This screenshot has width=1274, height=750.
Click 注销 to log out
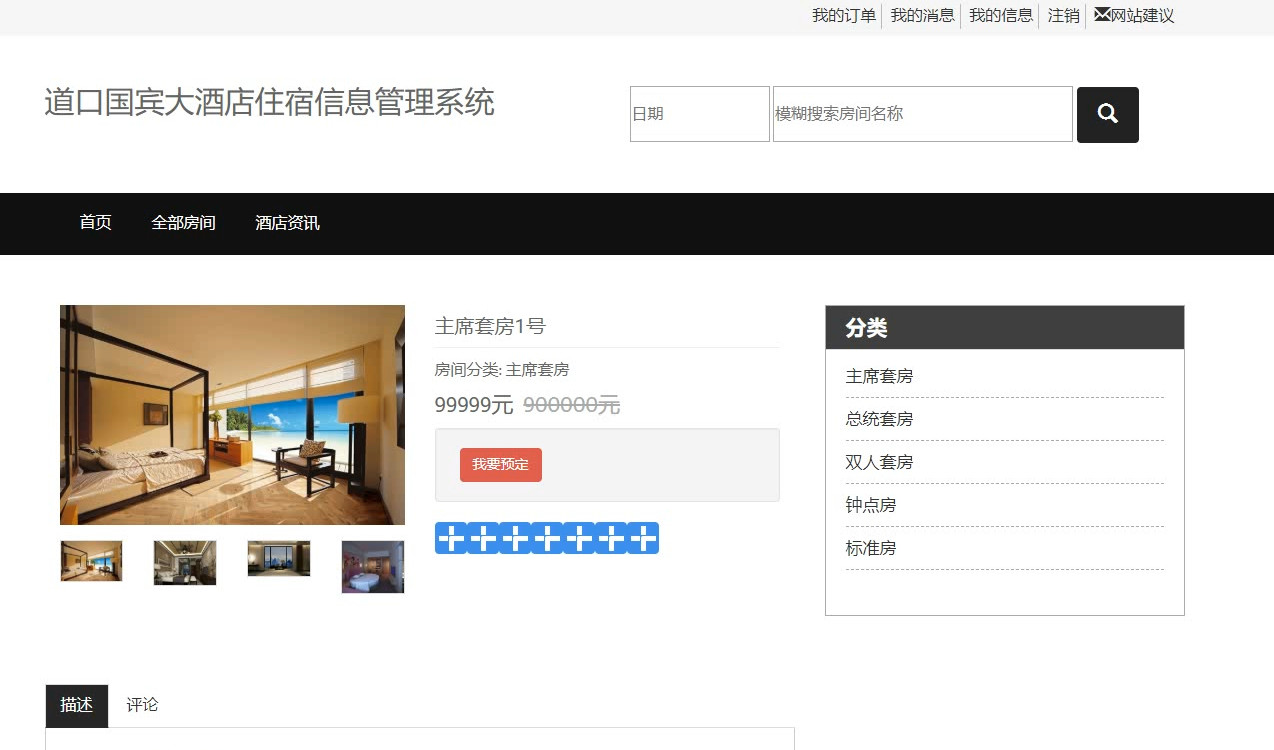[1064, 16]
